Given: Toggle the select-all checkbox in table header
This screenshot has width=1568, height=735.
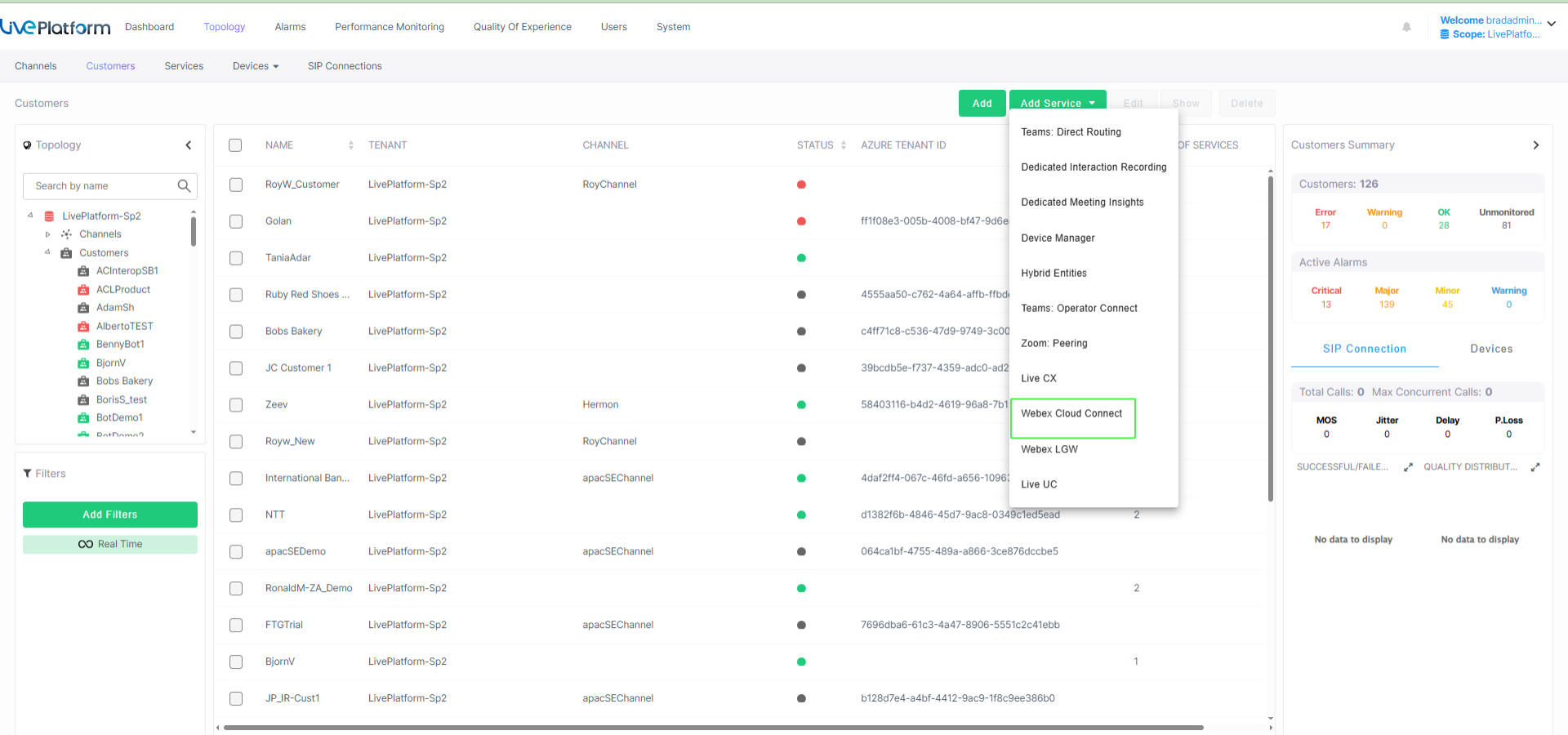Looking at the screenshot, I should tap(235, 145).
